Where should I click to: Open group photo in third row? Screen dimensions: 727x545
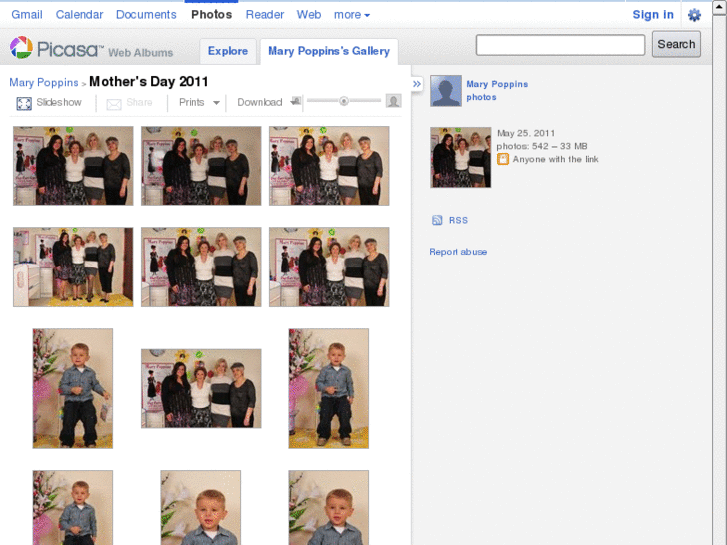(x=201, y=389)
